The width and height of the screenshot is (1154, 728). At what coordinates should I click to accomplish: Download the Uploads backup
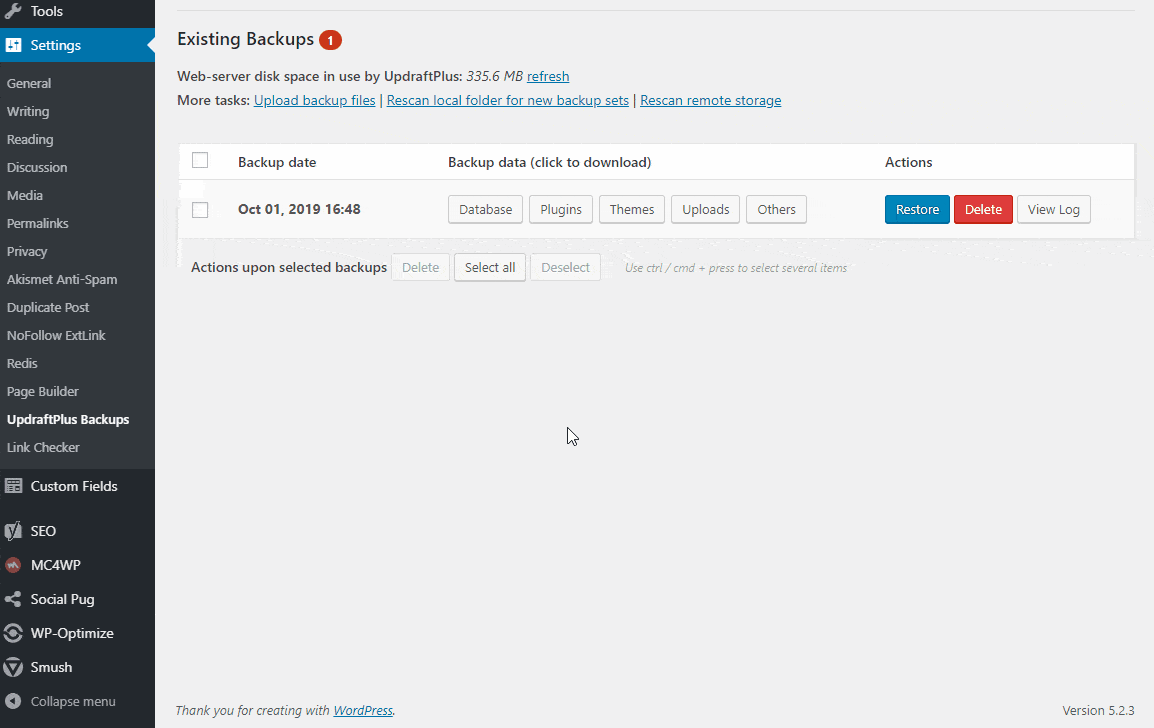pos(706,209)
